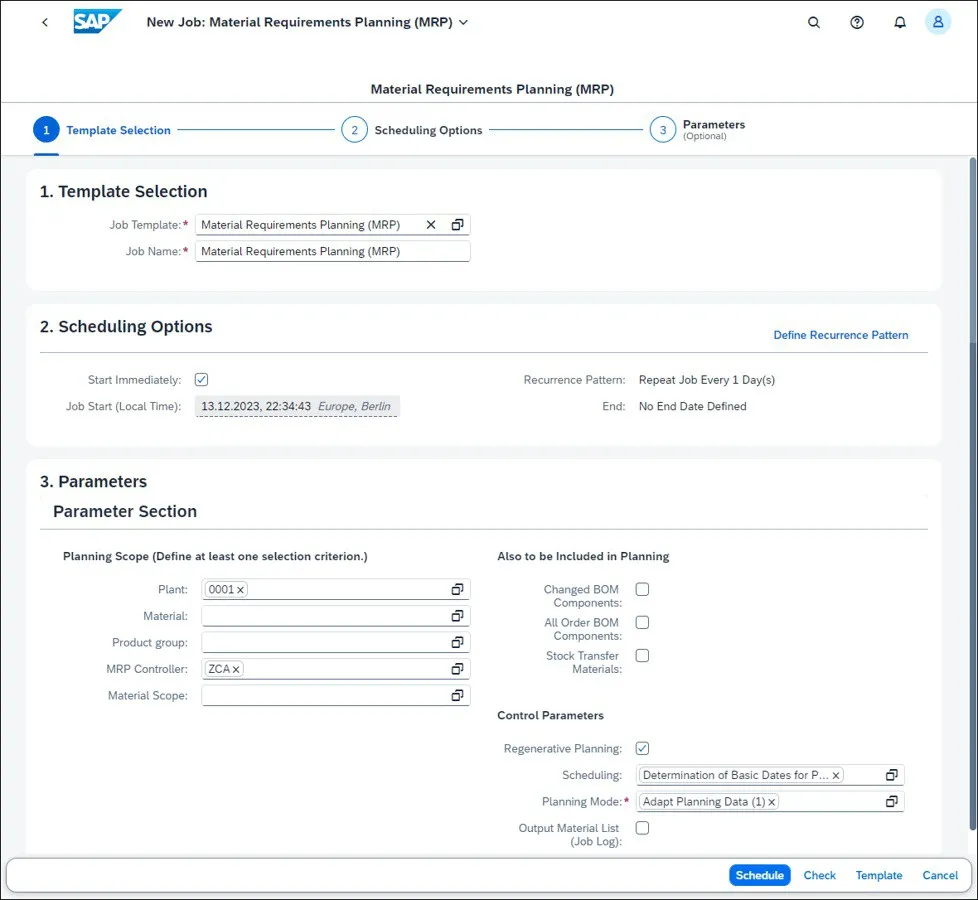978x900 pixels.
Task: Open value help for Job Template
Action: (x=457, y=225)
